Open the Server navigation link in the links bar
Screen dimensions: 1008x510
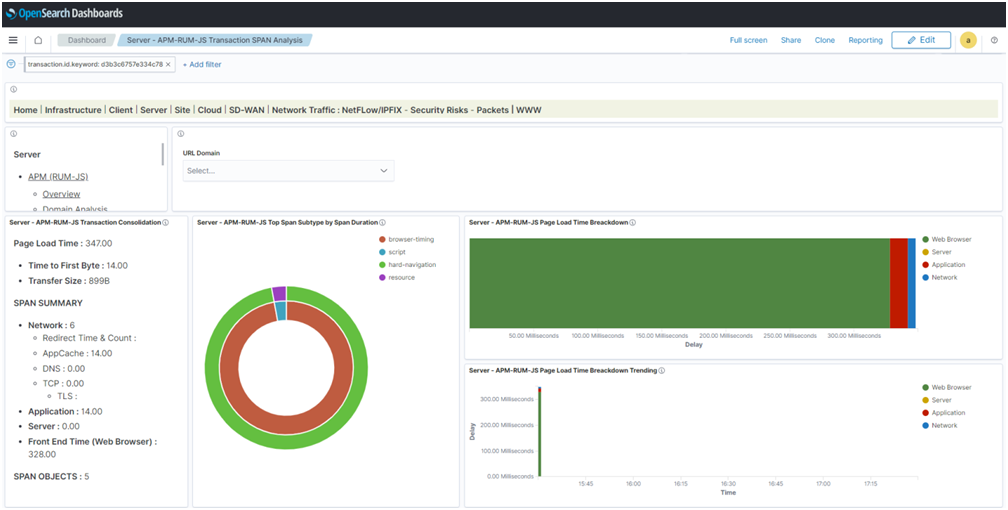(x=154, y=110)
